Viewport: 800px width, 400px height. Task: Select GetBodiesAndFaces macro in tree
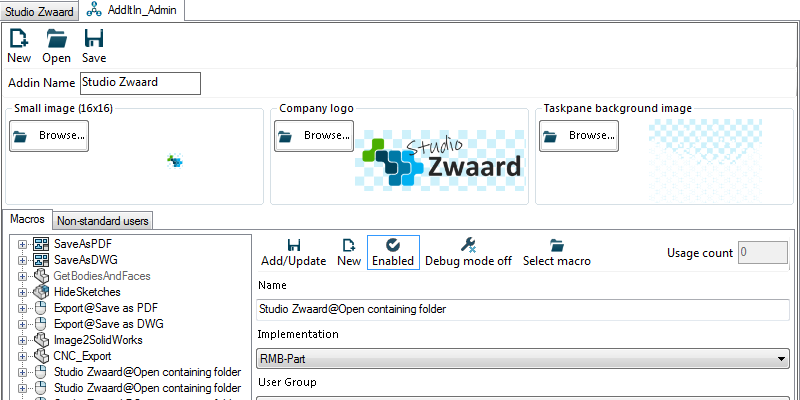102,276
